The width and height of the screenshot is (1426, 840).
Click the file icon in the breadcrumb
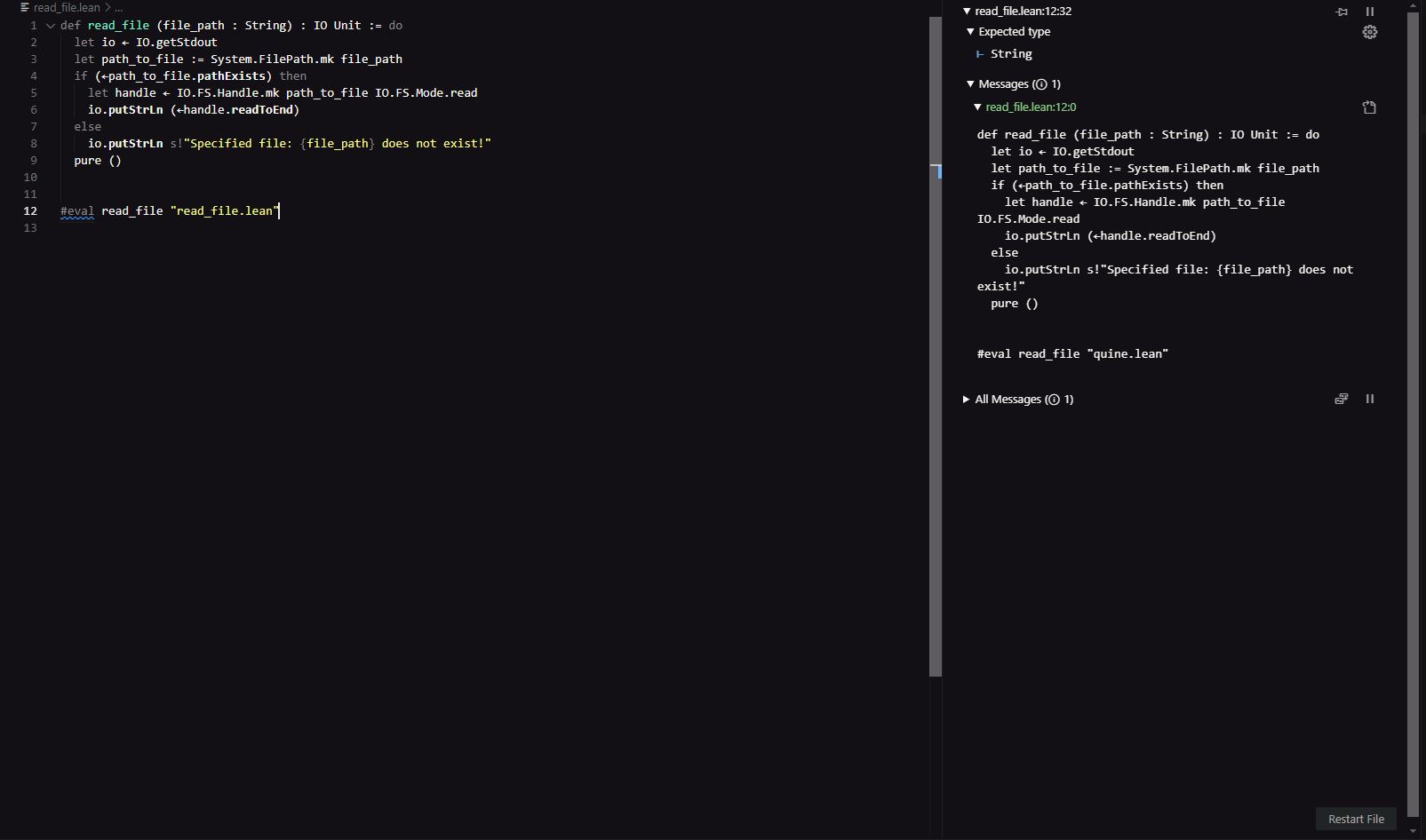point(25,7)
